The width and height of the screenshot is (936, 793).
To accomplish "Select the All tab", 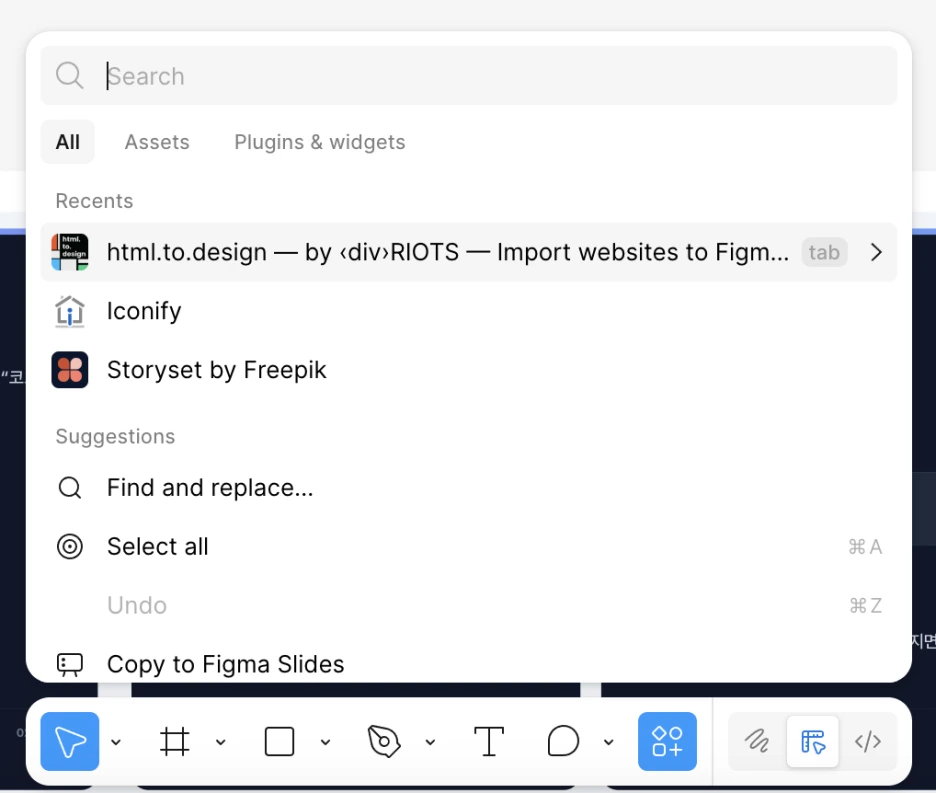I will [67, 142].
